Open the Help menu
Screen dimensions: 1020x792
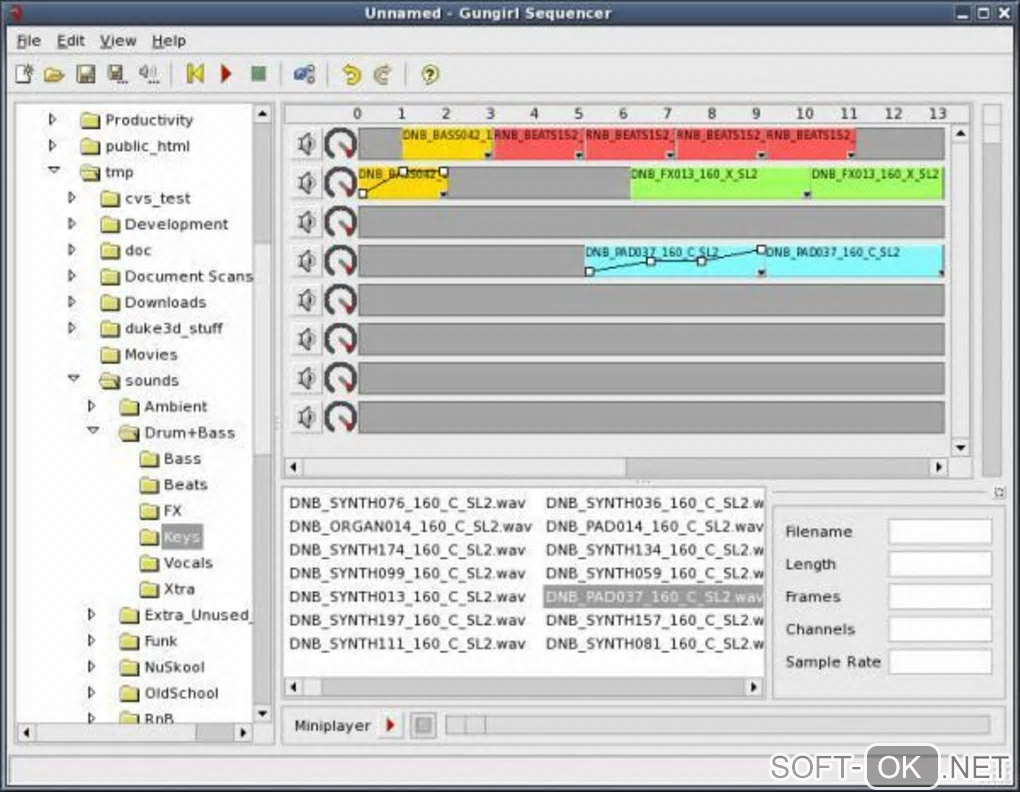click(x=169, y=41)
